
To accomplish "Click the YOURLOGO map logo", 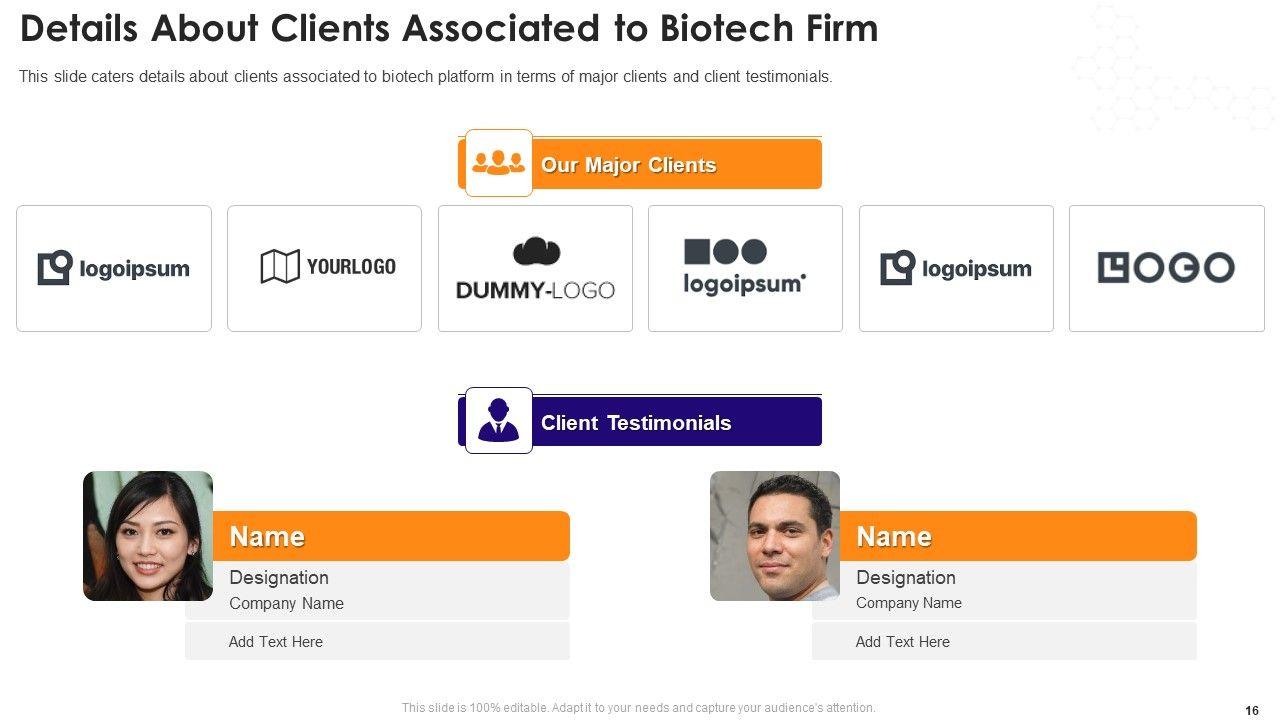I will (x=324, y=268).
